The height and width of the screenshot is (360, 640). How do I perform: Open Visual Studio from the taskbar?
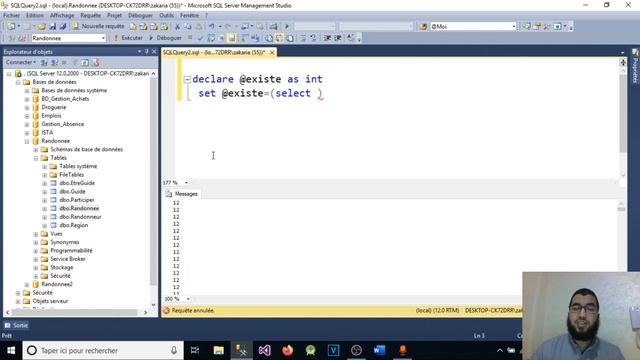264,351
